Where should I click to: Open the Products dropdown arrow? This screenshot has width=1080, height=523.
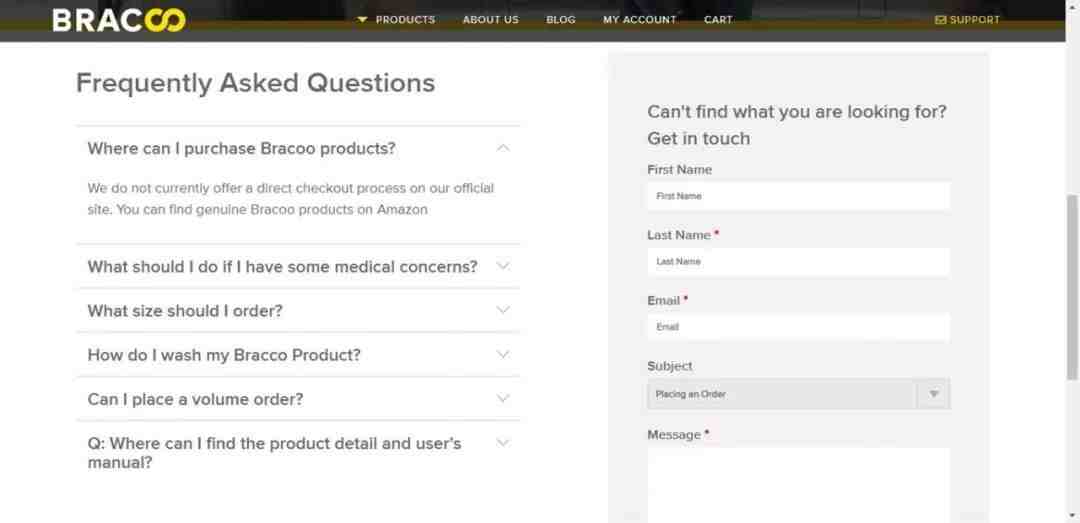pyautogui.click(x=362, y=20)
